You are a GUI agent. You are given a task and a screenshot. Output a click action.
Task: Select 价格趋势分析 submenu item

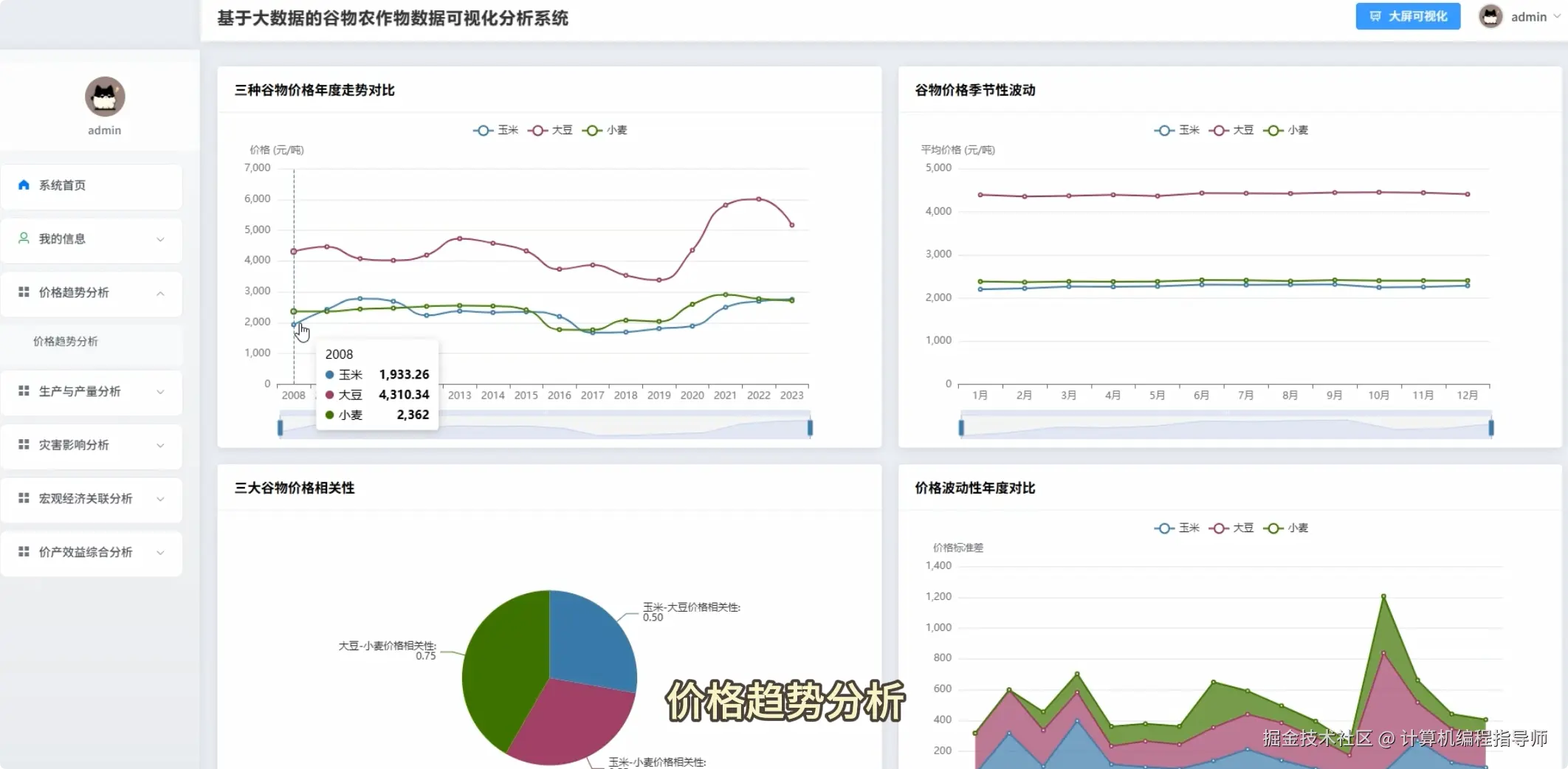click(x=67, y=341)
